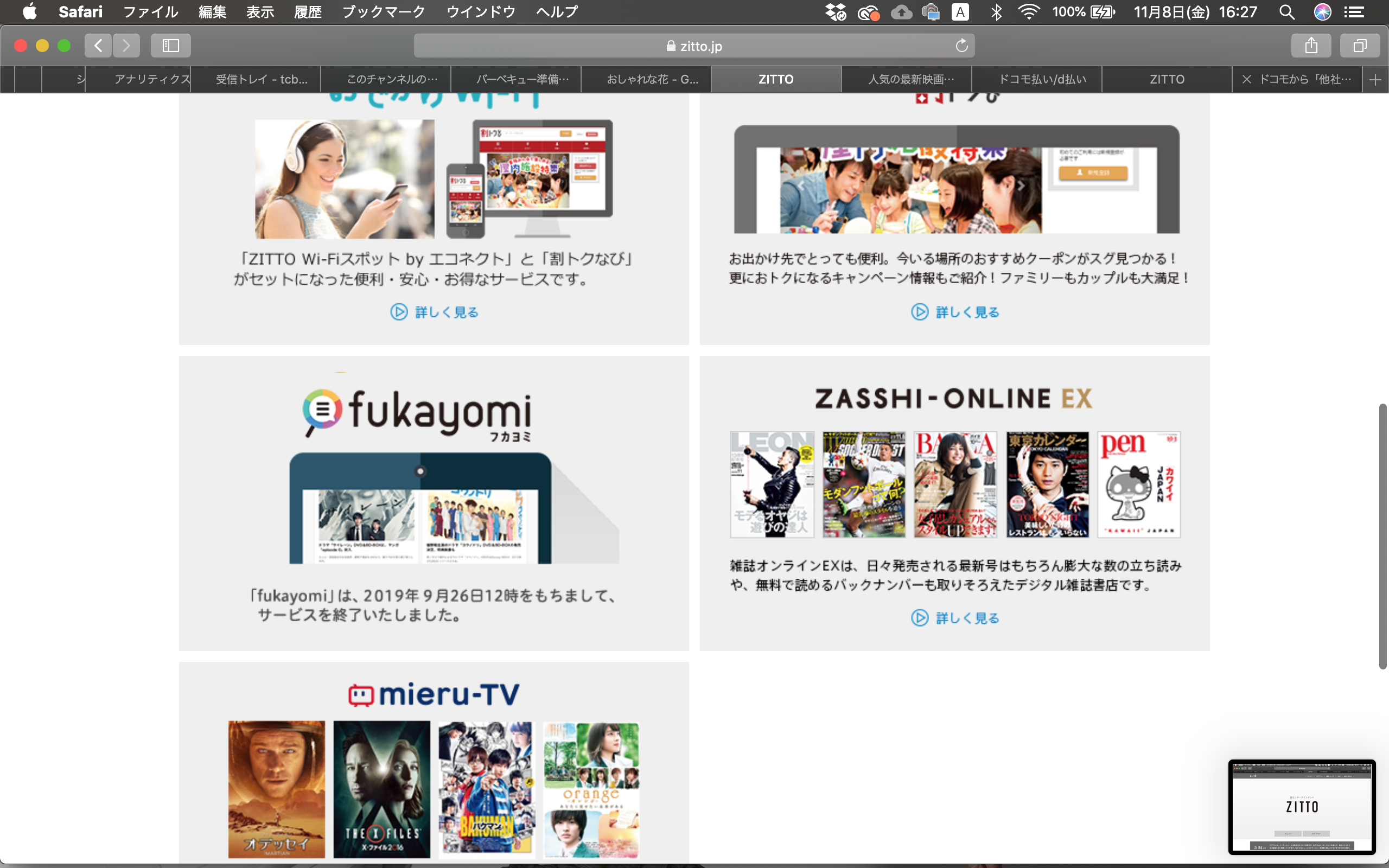Click the Bluetooth menu bar icon
1389x868 pixels.
pyautogui.click(x=996, y=11)
